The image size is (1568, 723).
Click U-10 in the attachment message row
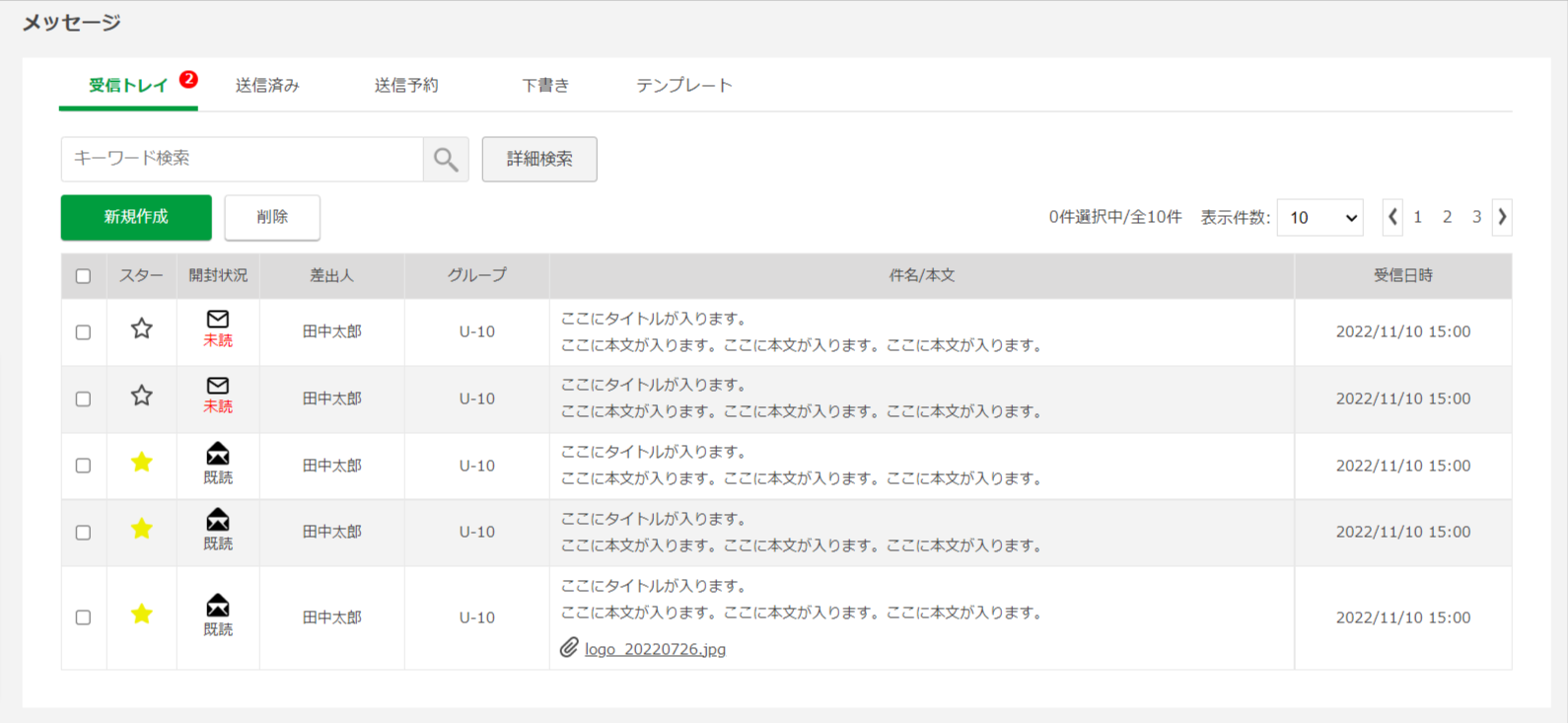(x=477, y=617)
